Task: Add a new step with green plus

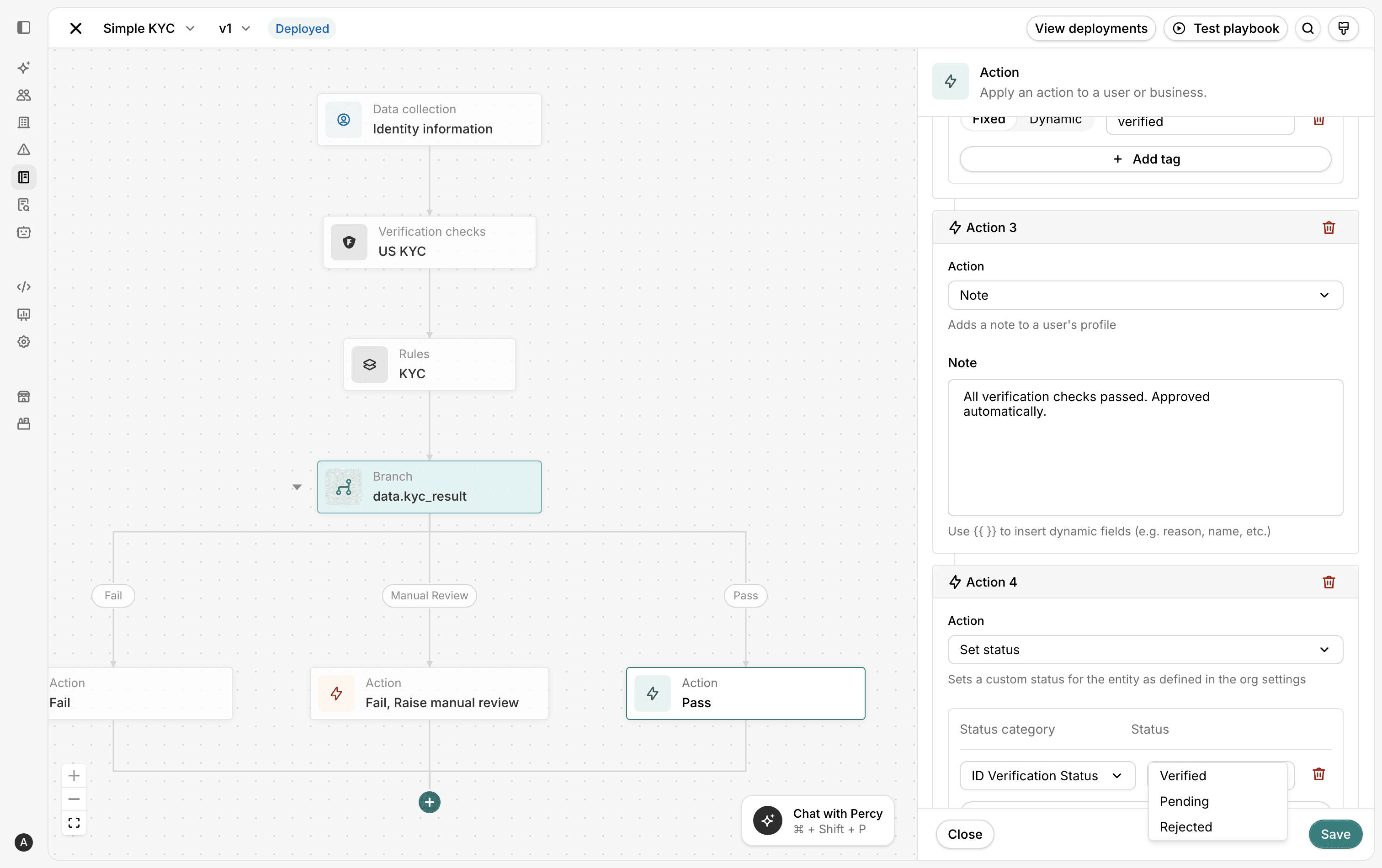Action: [429, 803]
